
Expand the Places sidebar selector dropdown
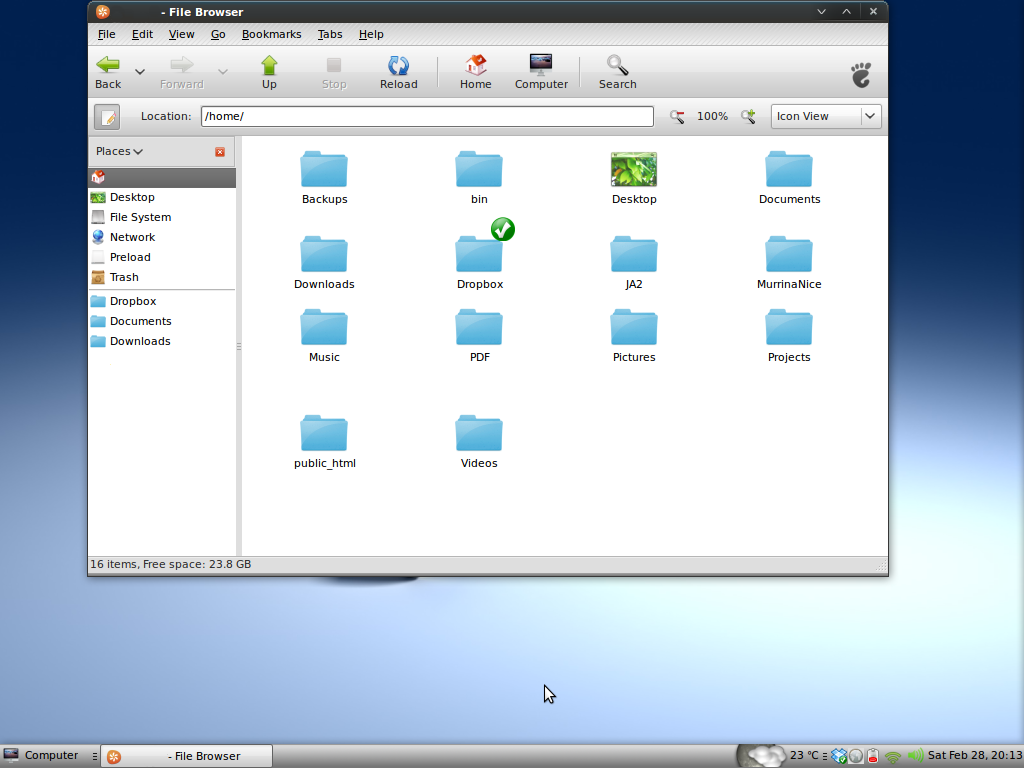pyautogui.click(x=120, y=152)
